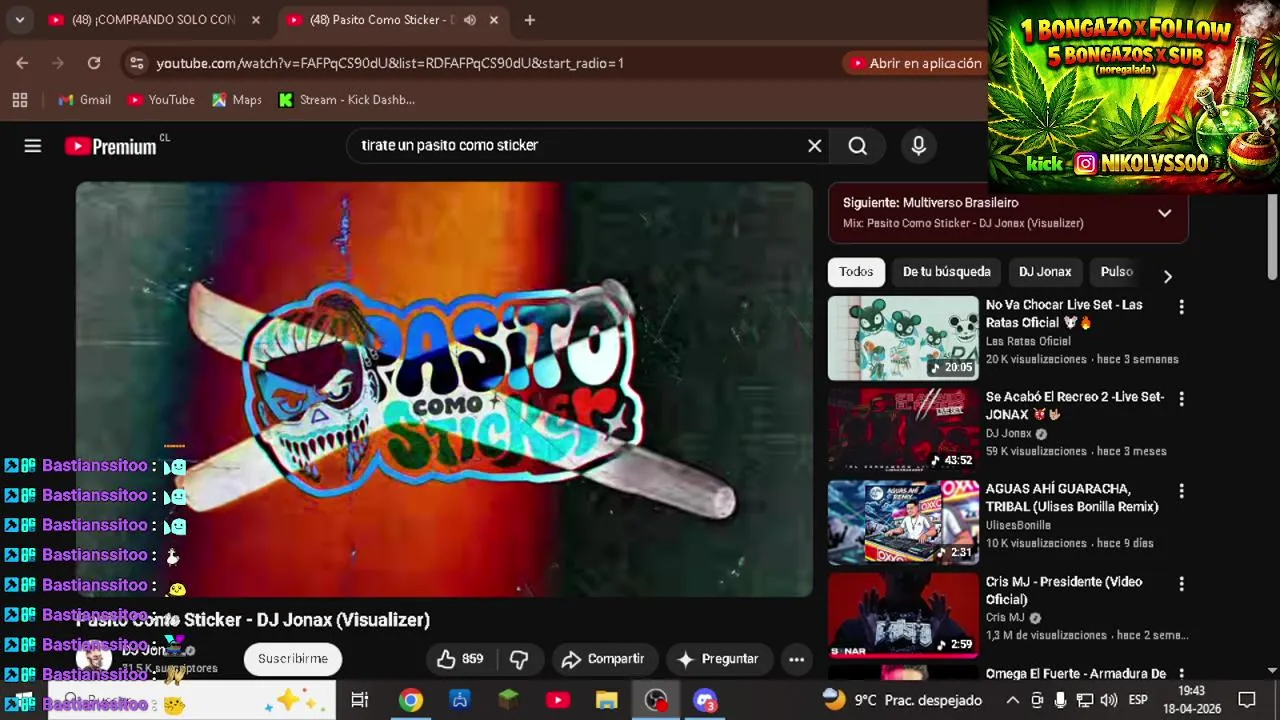
Task: Reload the page
Action: pyautogui.click(x=94, y=63)
